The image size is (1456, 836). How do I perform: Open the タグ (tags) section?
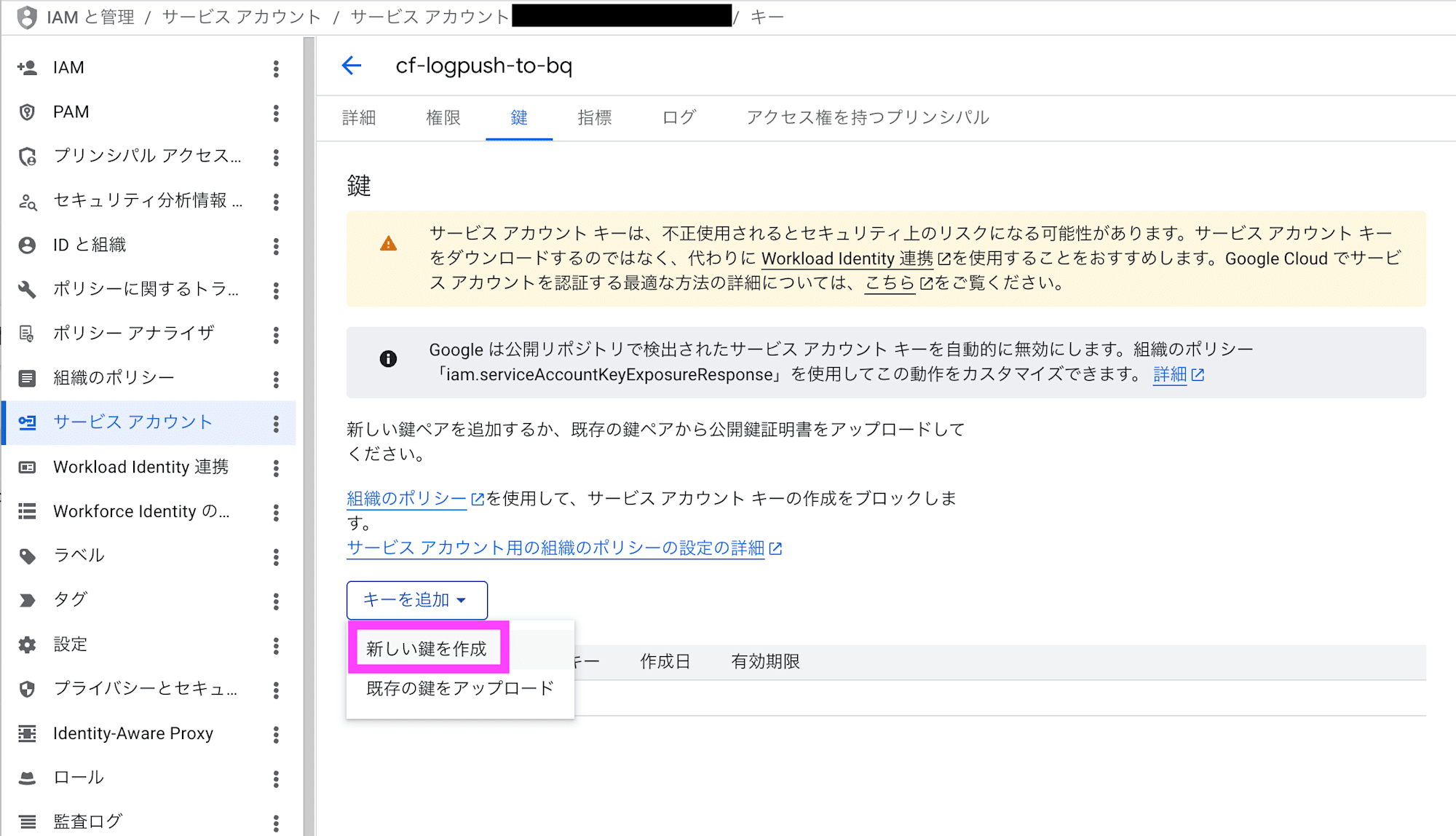point(71,599)
